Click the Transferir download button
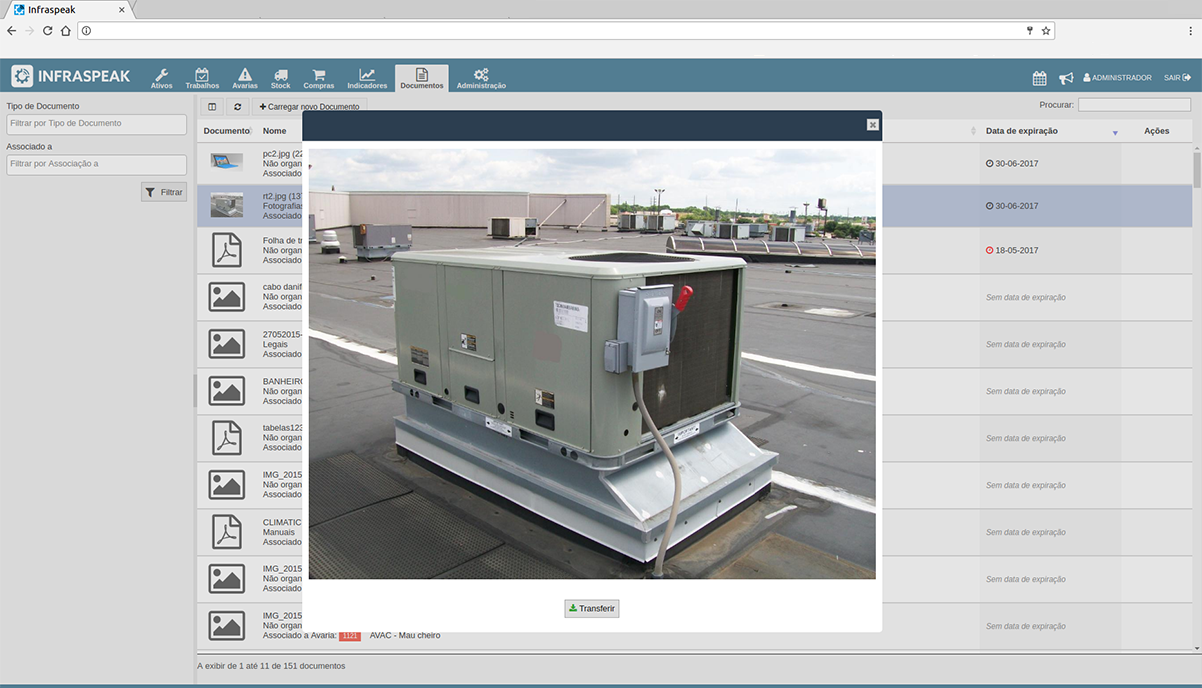Viewport: 1202px width, 688px height. pyautogui.click(x=592, y=608)
